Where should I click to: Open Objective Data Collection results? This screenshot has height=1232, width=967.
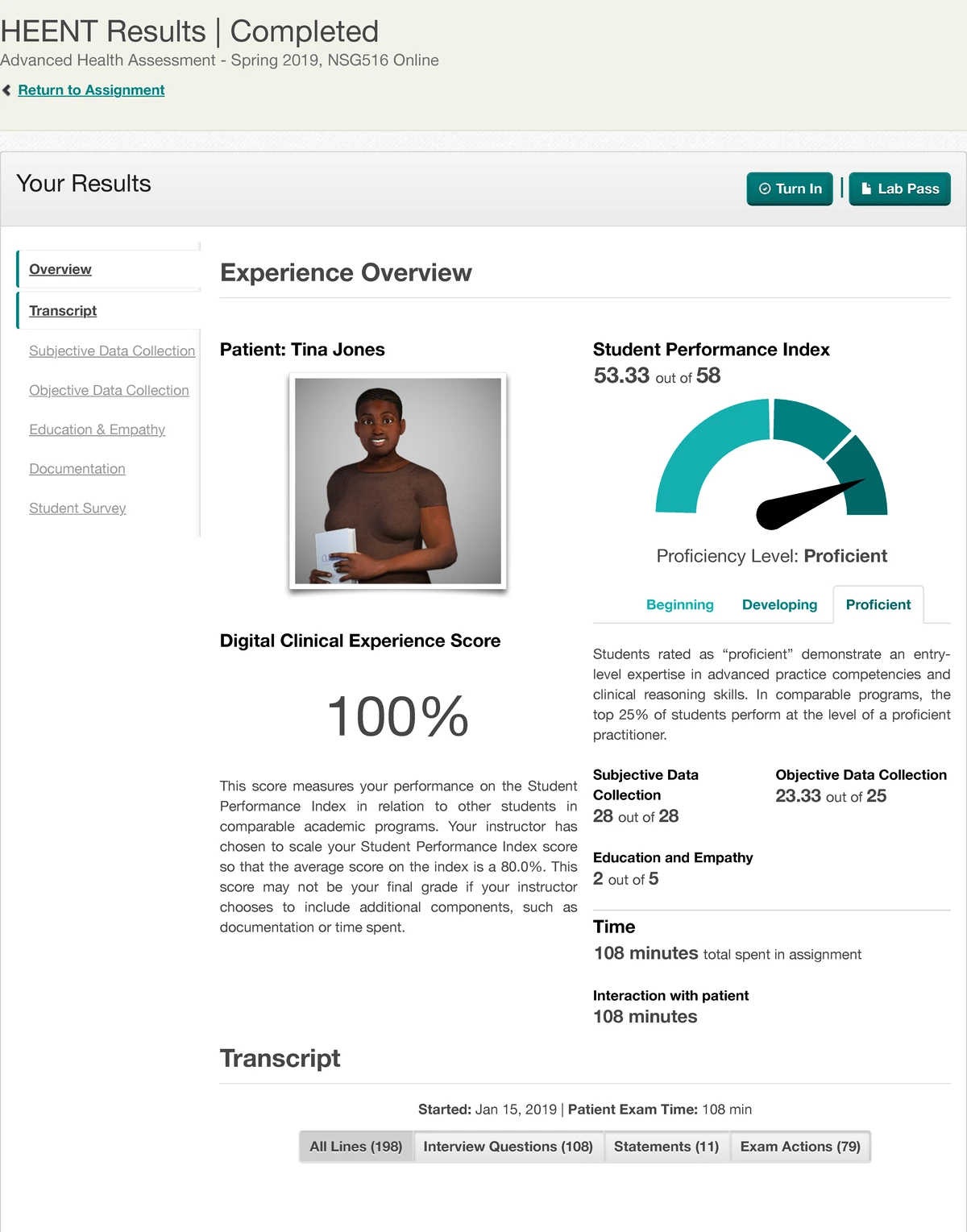(109, 390)
